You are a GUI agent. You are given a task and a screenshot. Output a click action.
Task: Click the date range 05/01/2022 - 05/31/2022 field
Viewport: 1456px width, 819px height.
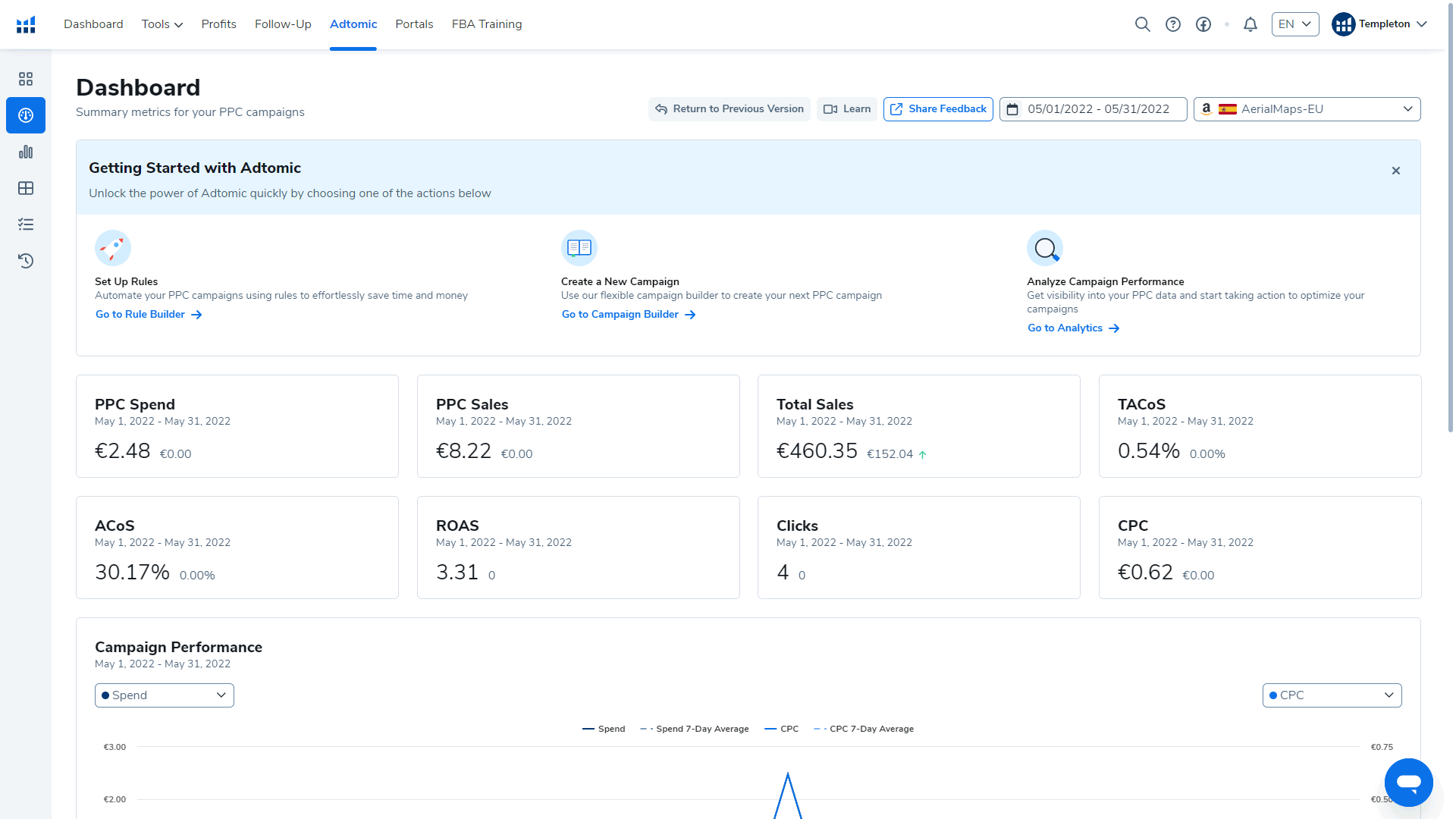[x=1094, y=109]
